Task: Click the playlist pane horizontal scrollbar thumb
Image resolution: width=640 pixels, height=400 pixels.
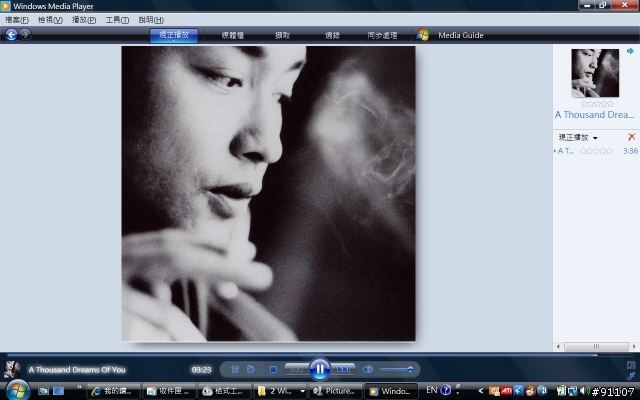Action: (596, 347)
